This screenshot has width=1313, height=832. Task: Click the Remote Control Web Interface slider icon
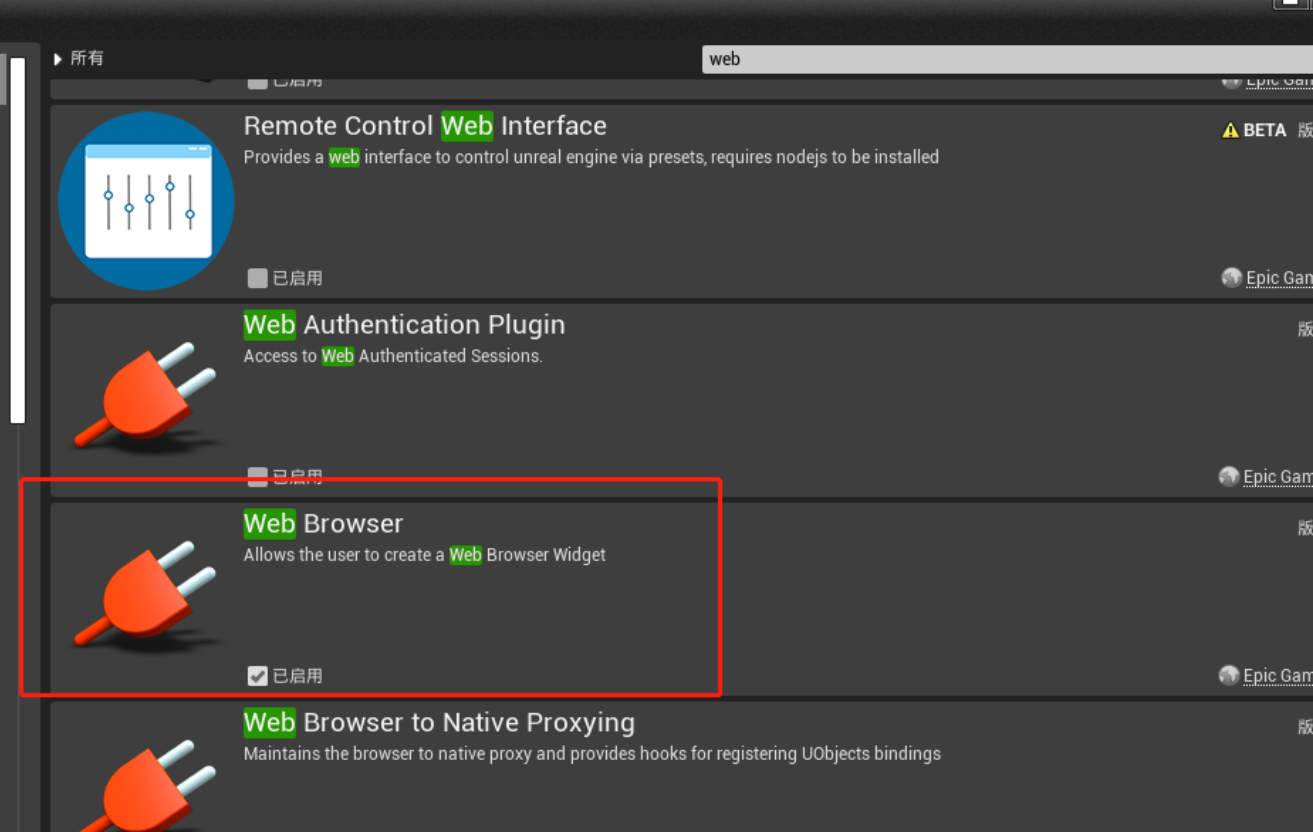pyautogui.click(x=146, y=200)
